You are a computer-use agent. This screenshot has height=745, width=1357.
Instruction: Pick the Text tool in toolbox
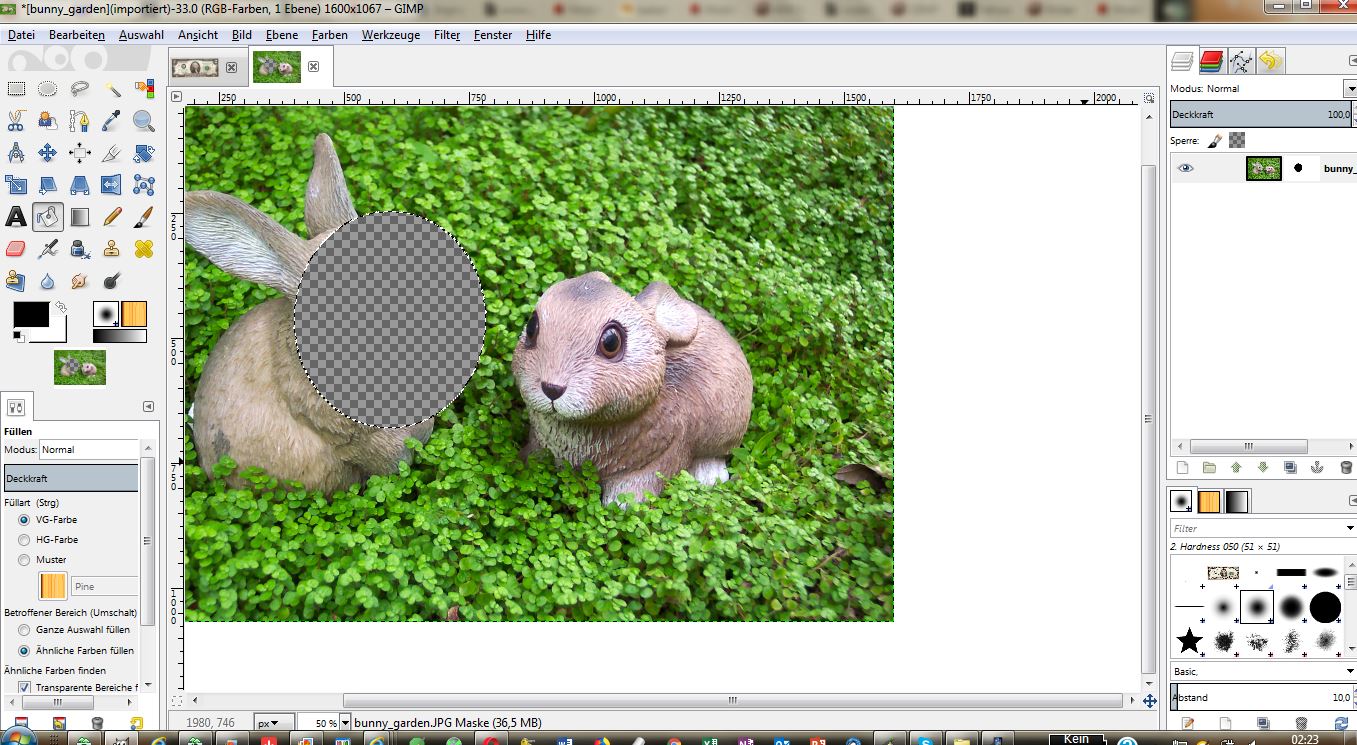[16, 217]
